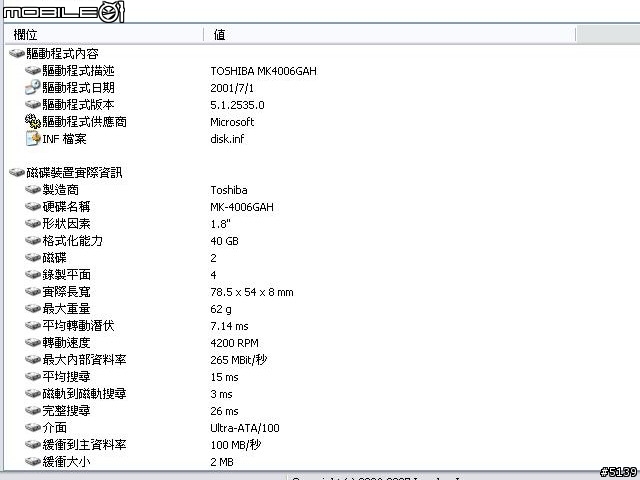This screenshot has height=480, width=640.
Task: Select the latency value 7.14 ms
Action: (x=229, y=326)
